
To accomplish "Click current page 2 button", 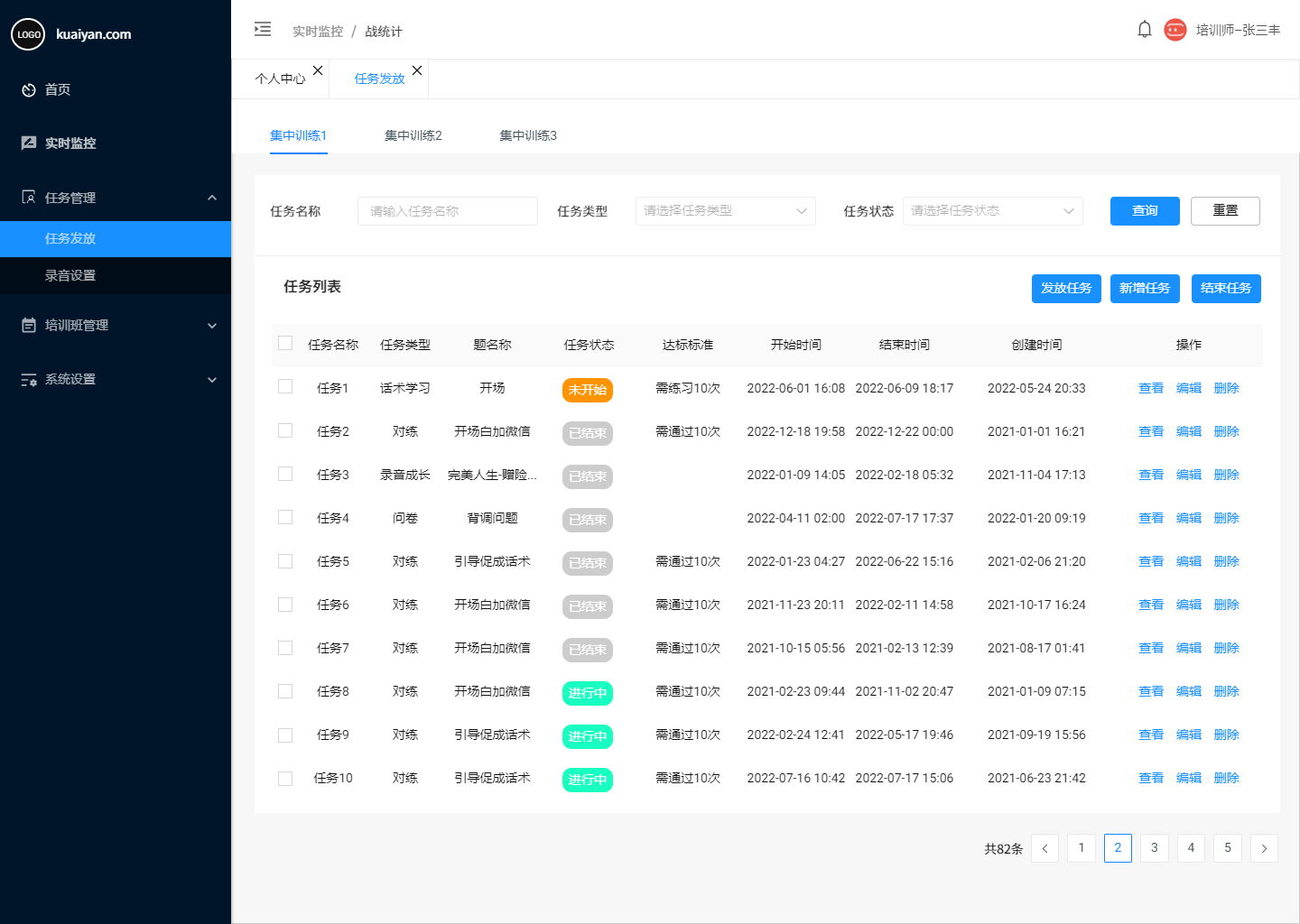I will tap(1118, 848).
